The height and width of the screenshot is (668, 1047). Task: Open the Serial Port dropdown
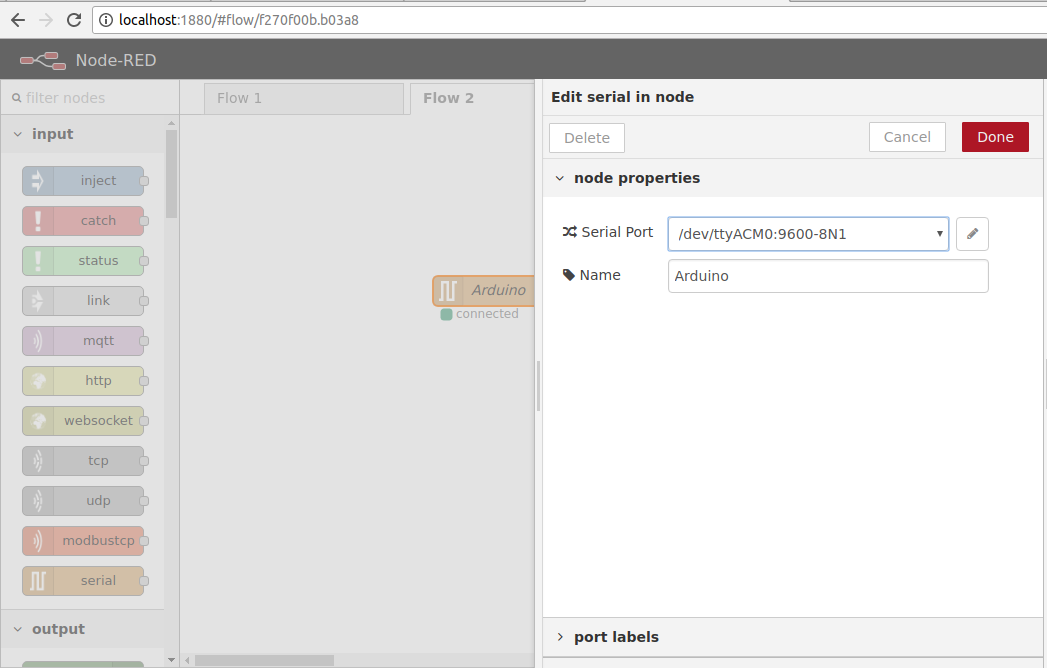point(808,234)
